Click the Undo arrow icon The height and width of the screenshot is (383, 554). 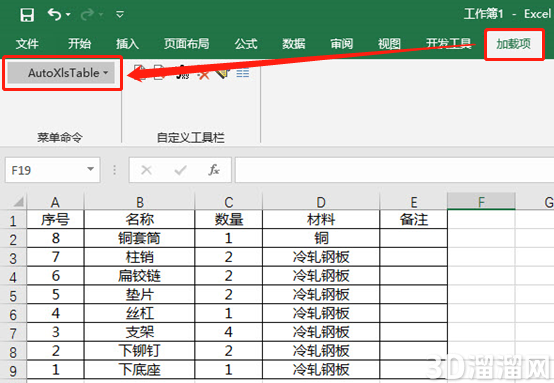pos(54,14)
